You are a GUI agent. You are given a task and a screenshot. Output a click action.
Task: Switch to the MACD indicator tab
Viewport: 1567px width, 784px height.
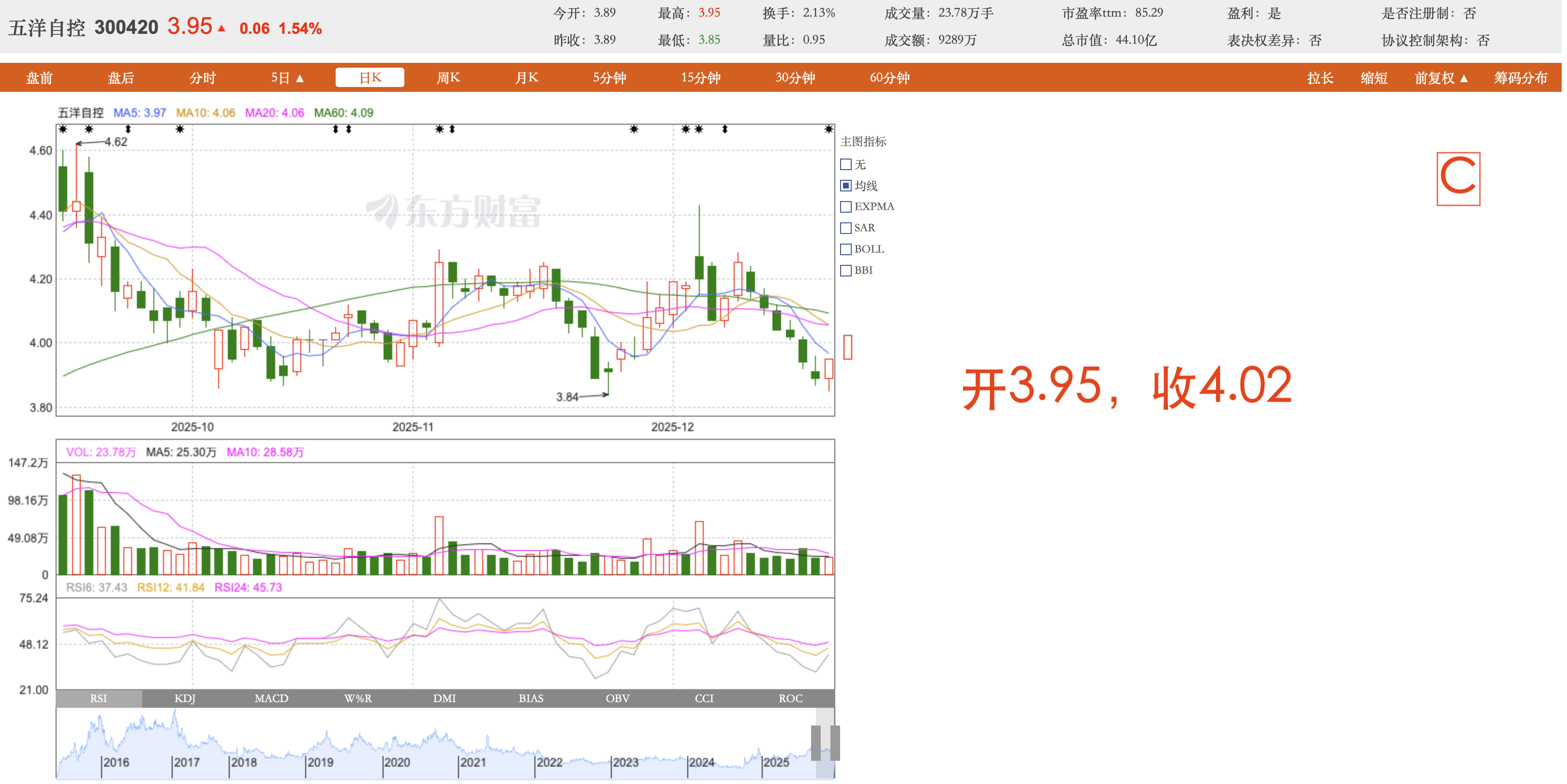(271, 698)
